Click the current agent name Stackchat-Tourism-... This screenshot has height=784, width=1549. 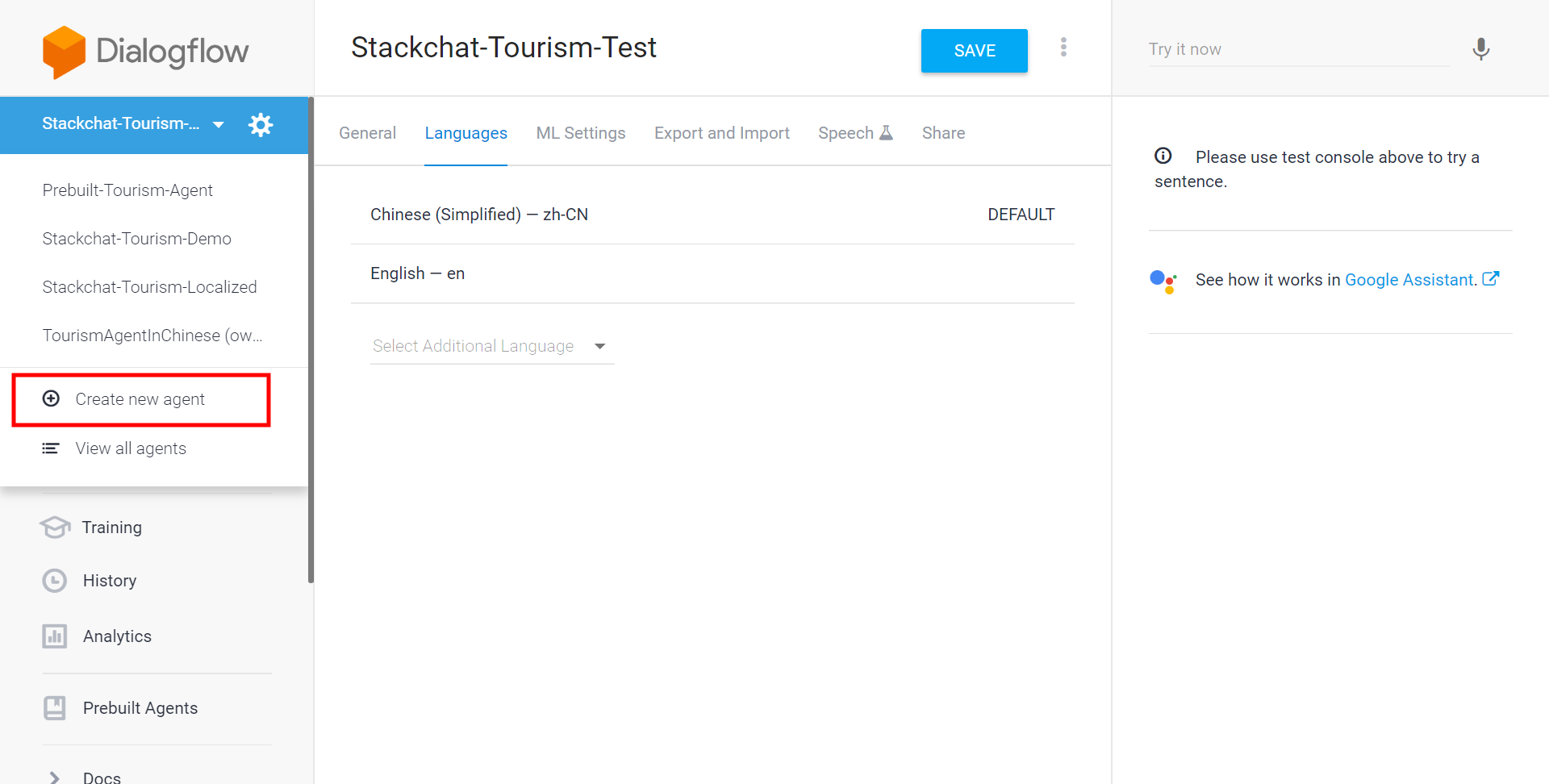coord(121,123)
